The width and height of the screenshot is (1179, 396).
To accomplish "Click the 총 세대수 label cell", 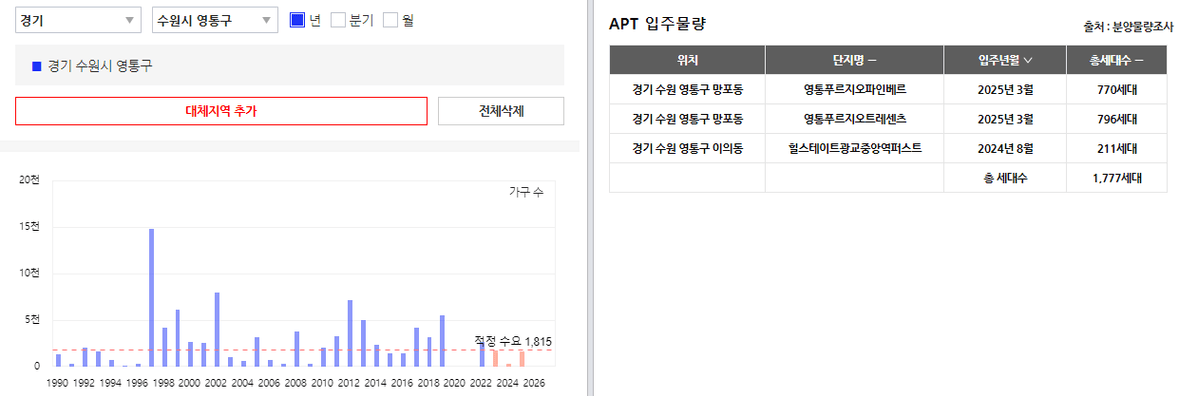I will (x=1005, y=178).
